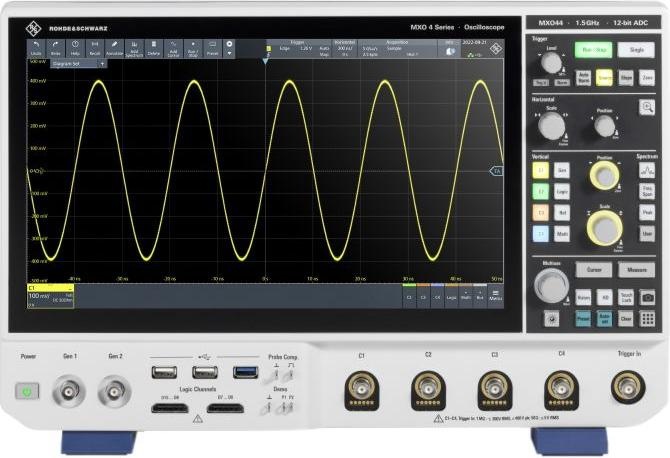Tap the Logic shortcut on bottom bar
The image size is (670, 458).
pyautogui.click(x=451, y=296)
